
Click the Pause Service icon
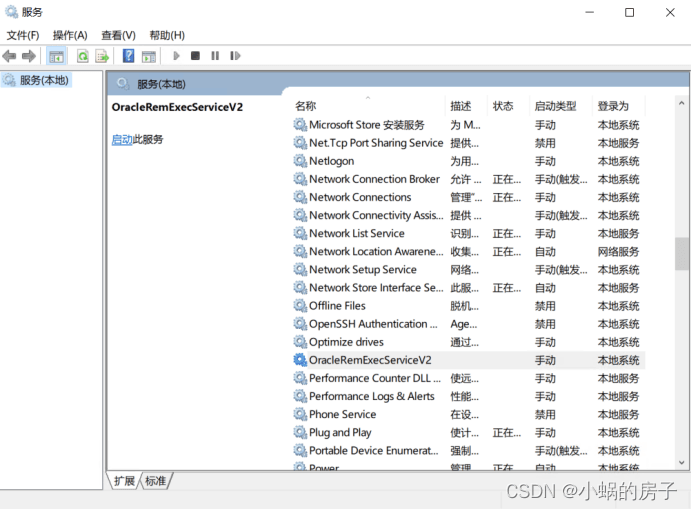point(215,56)
